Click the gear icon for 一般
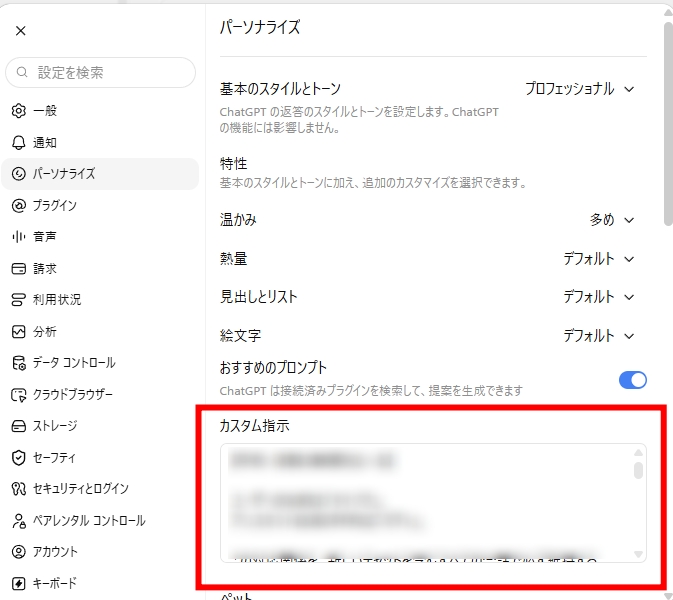This screenshot has height=600, width=673. [x=18, y=111]
